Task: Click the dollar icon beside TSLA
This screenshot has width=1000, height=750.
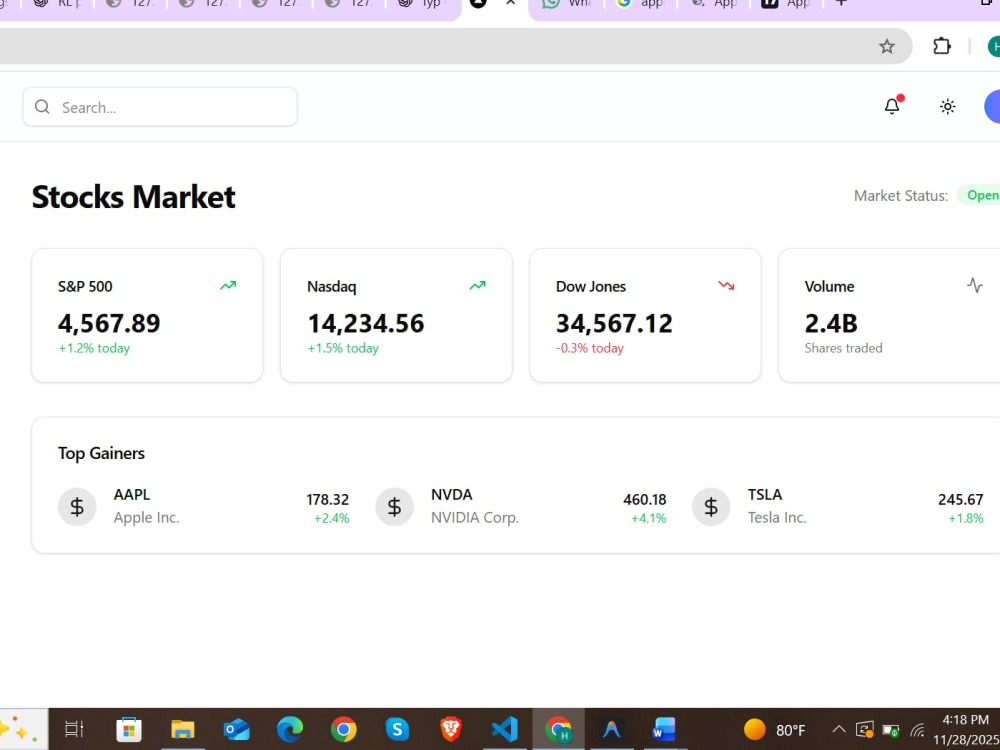Action: tap(711, 506)
